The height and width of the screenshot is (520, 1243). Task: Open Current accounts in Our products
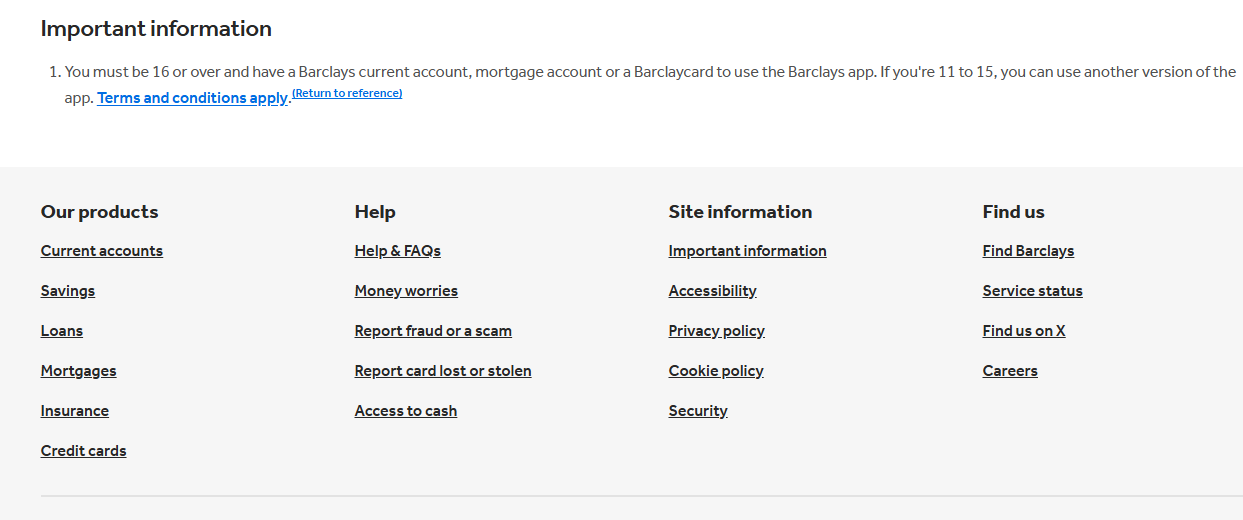coord(102,251)
